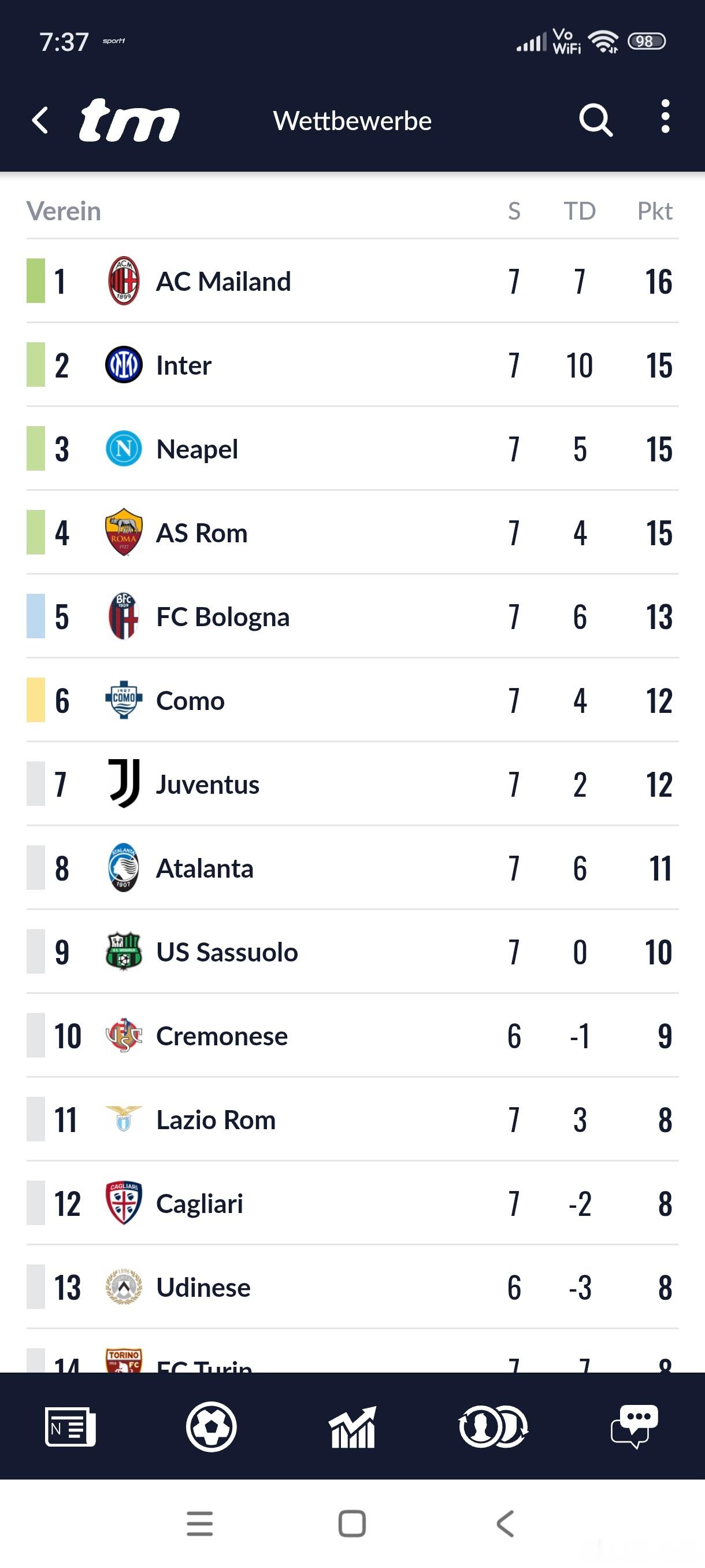
Task: Open the market value chart tab
Action: (x=352, y=1426)
